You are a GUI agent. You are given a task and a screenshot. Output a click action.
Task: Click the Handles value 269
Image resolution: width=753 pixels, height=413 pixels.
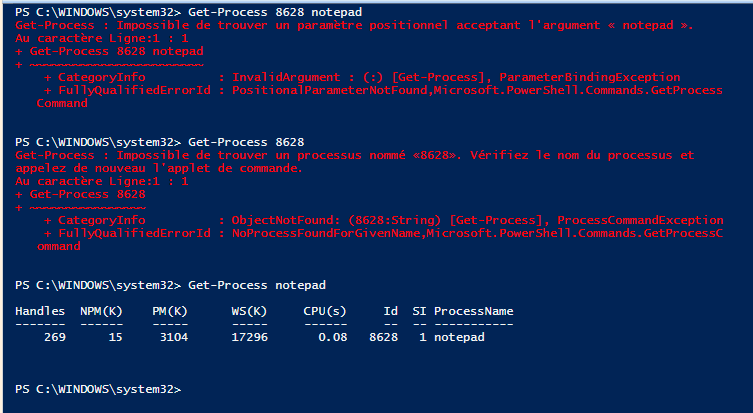(x=55, y=338)
